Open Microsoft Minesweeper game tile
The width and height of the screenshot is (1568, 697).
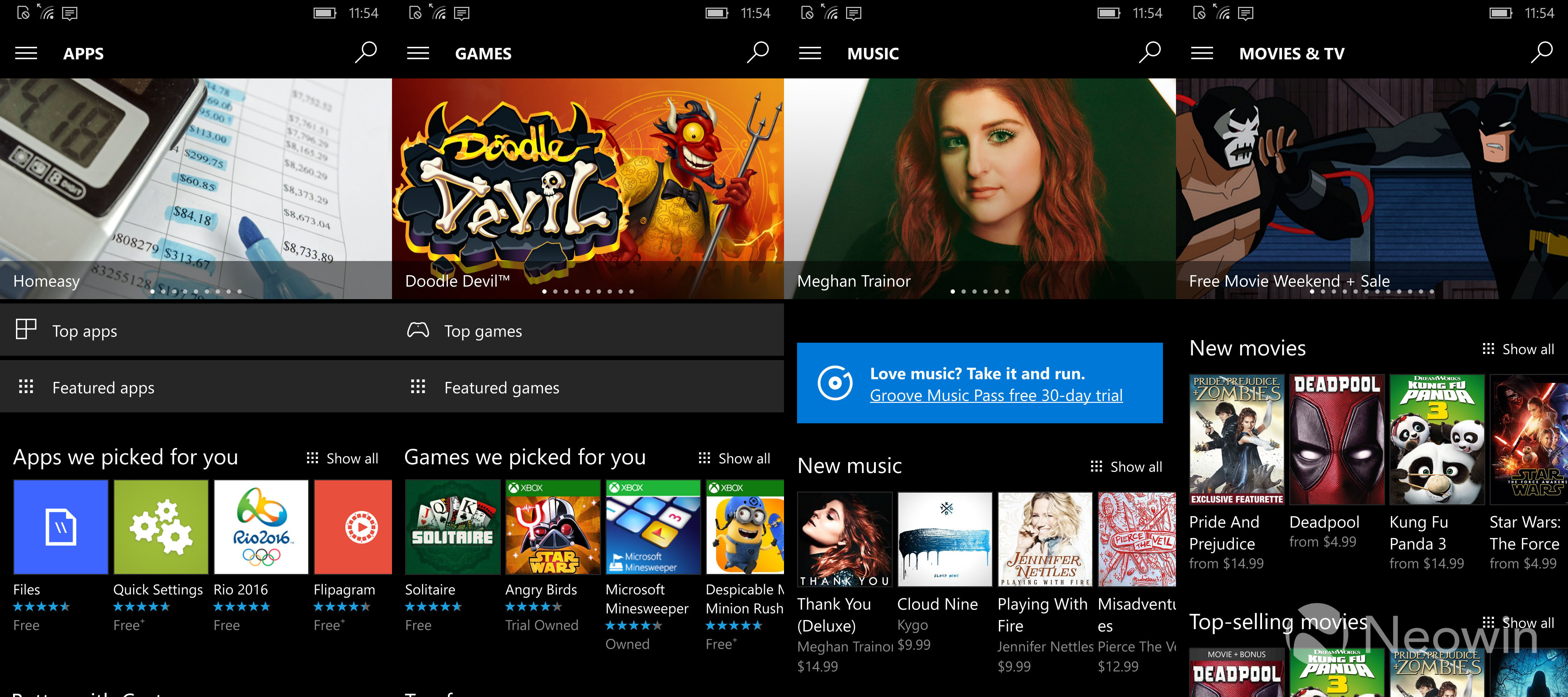point(653,527)
